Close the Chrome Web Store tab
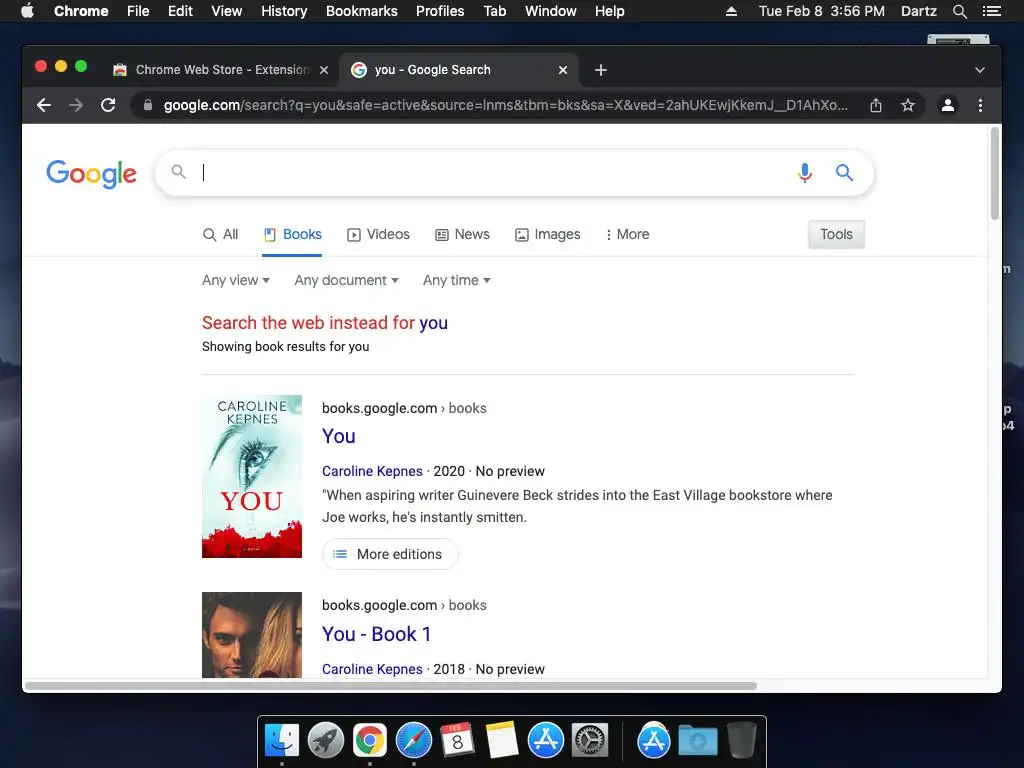The width and height of the screenshot is (1024, 768). 324,70
